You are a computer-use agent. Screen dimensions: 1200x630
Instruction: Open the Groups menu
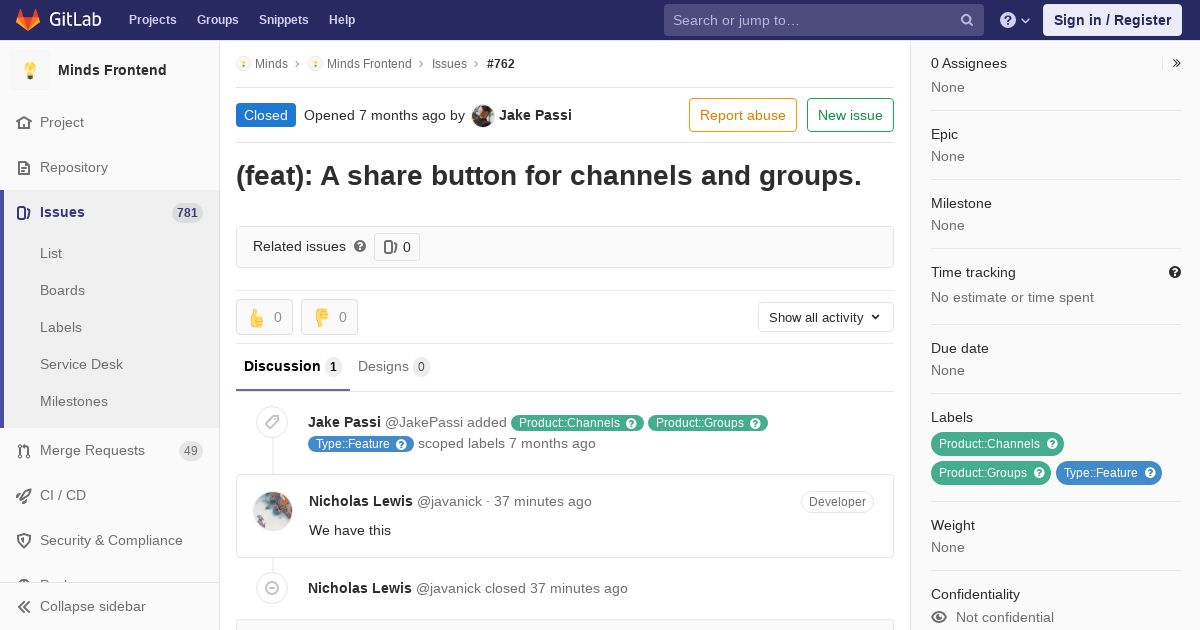(217, 20)
